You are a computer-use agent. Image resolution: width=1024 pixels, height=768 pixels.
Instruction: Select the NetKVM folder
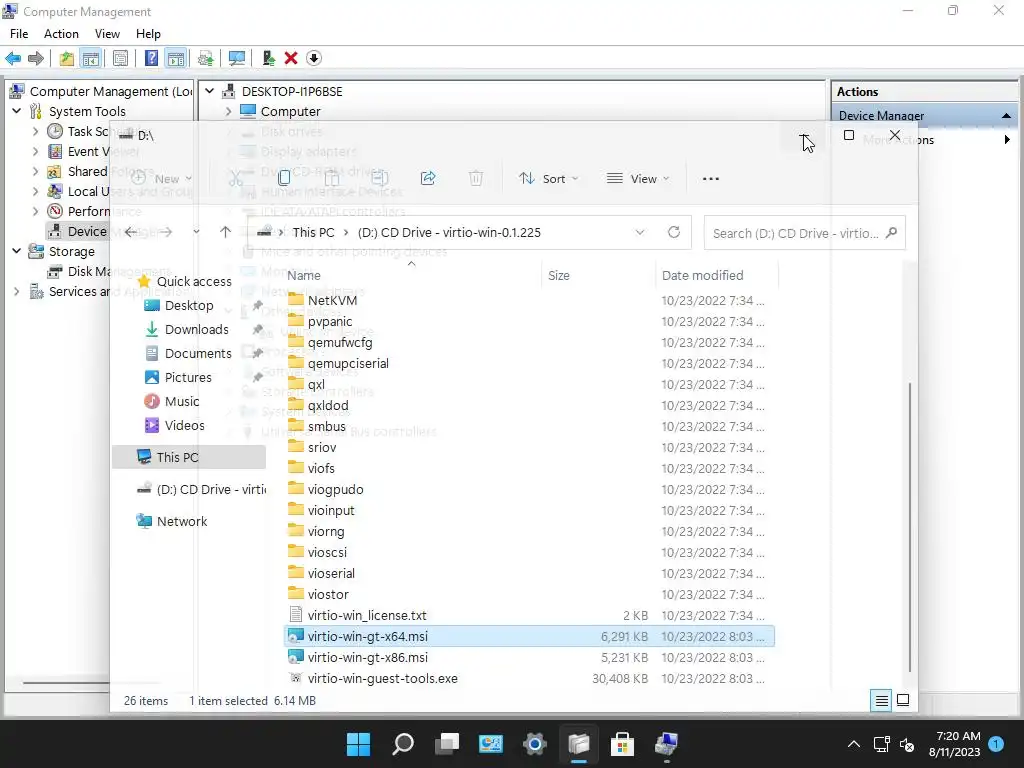click(x=332, y=300)
